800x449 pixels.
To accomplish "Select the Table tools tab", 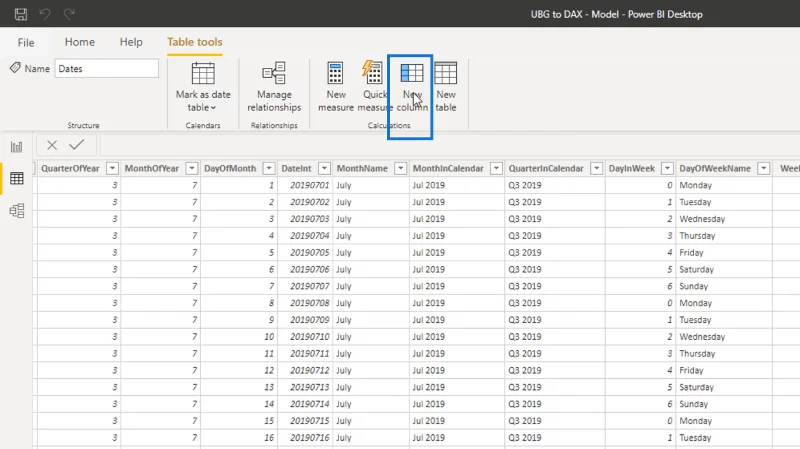I will [195, 42].
